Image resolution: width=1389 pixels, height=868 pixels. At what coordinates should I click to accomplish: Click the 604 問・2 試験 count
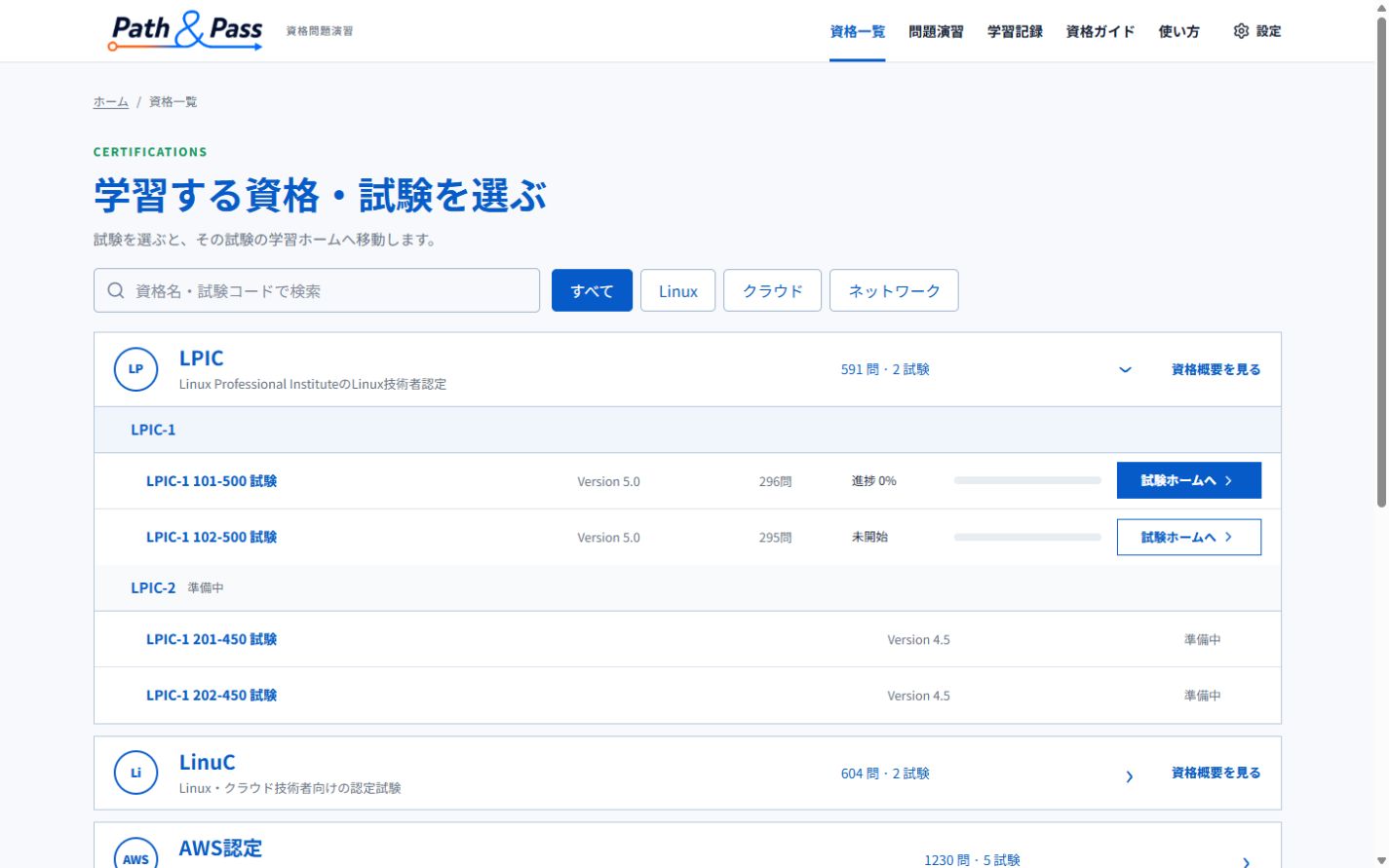[885, 774]
